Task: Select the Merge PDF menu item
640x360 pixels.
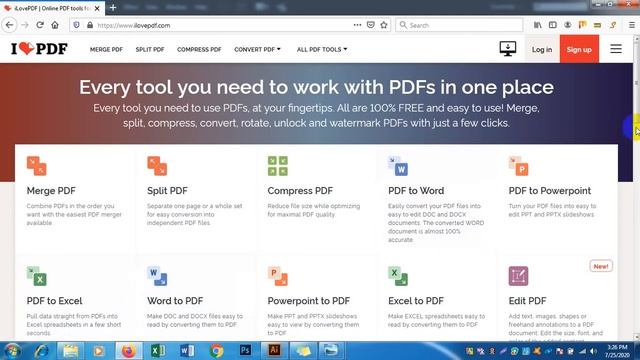Action: [x=106, y=49]
